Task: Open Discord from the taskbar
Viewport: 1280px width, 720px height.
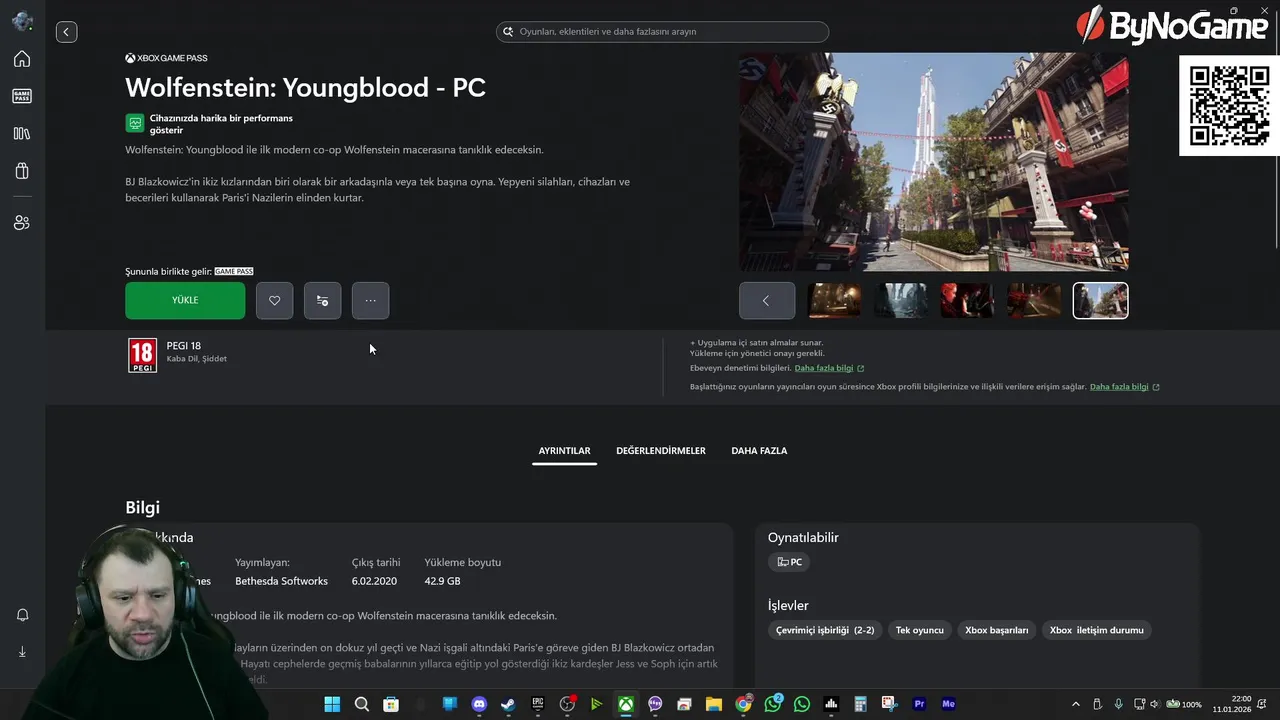Action: 479,704
